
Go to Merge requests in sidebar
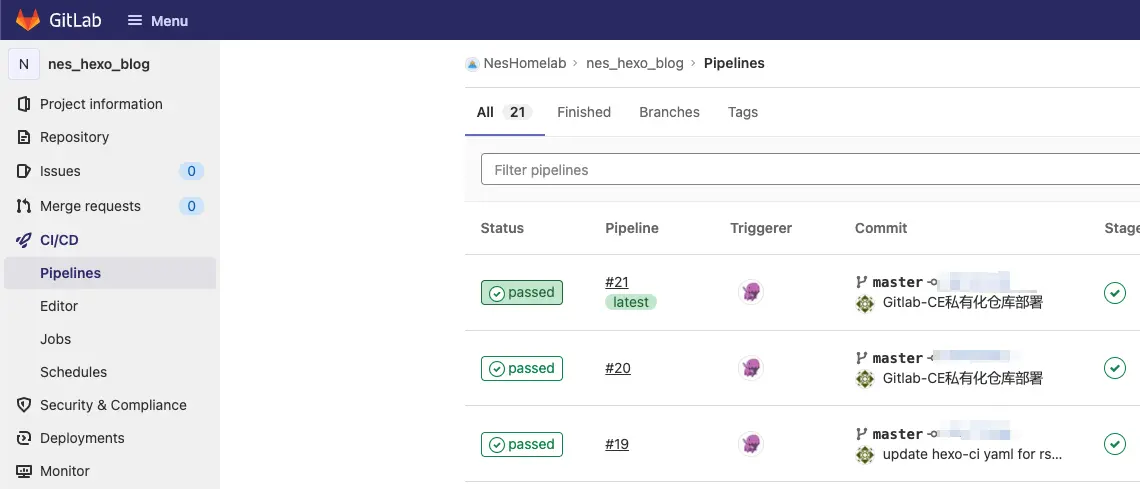pyautogui.click(x=90, y=206)
